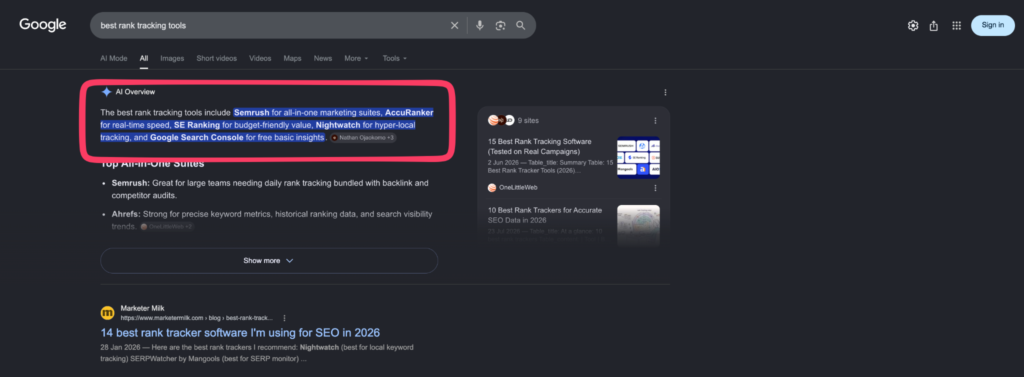Open 10 Best Rank Trackers link
1024x377 pixels.
544,216
